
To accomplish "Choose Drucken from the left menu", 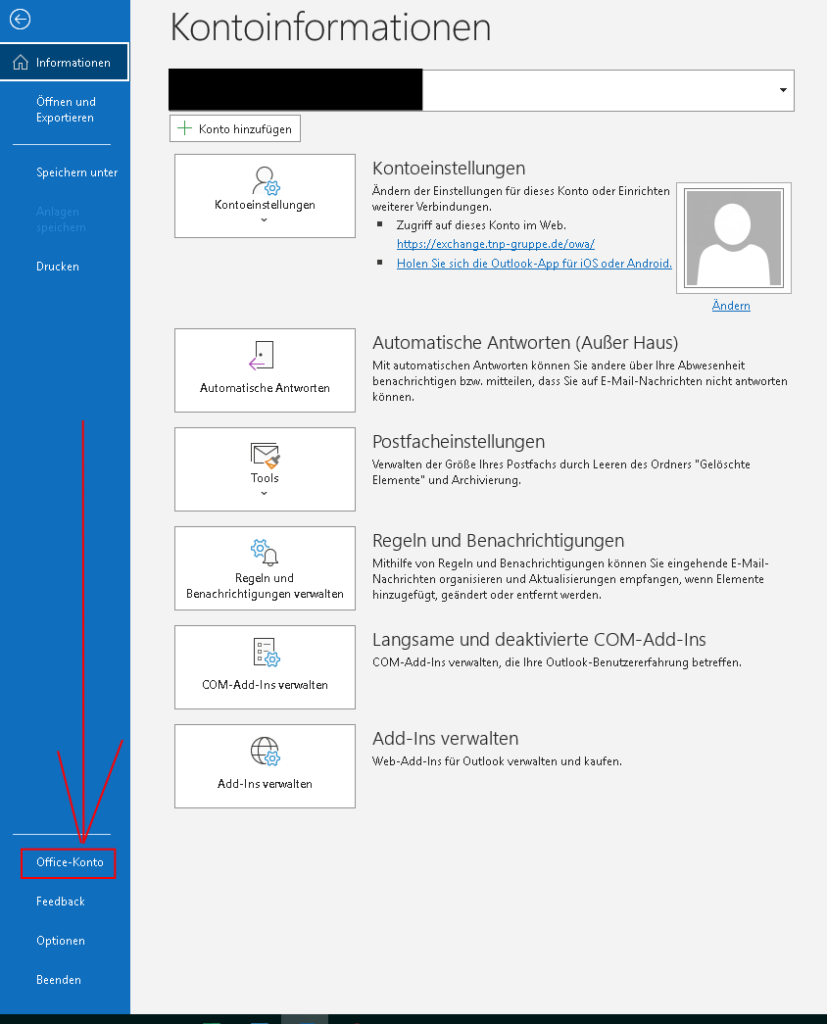I will coord(57,267).
